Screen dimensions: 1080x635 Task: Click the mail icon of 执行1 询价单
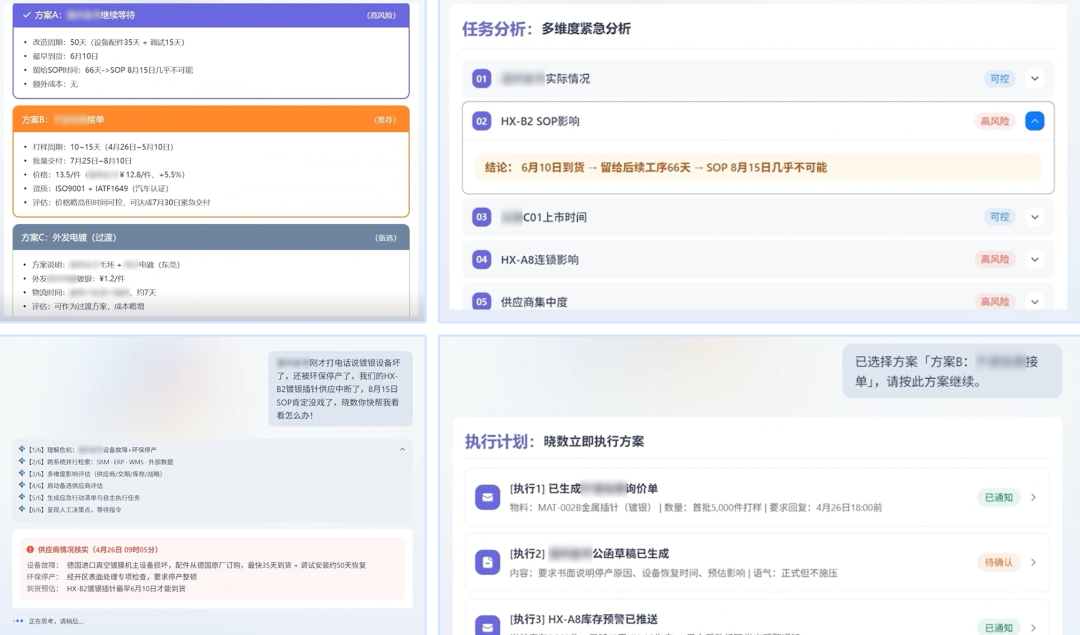(x=488, y=497)
